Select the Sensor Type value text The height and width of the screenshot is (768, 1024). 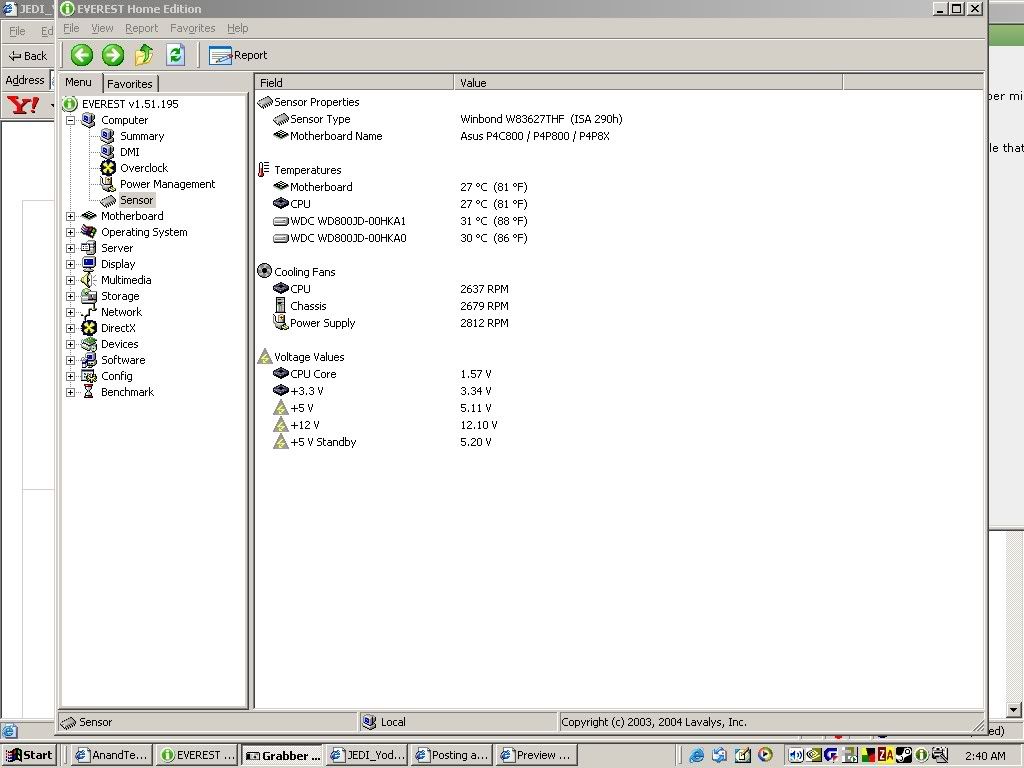coord(541,119)
